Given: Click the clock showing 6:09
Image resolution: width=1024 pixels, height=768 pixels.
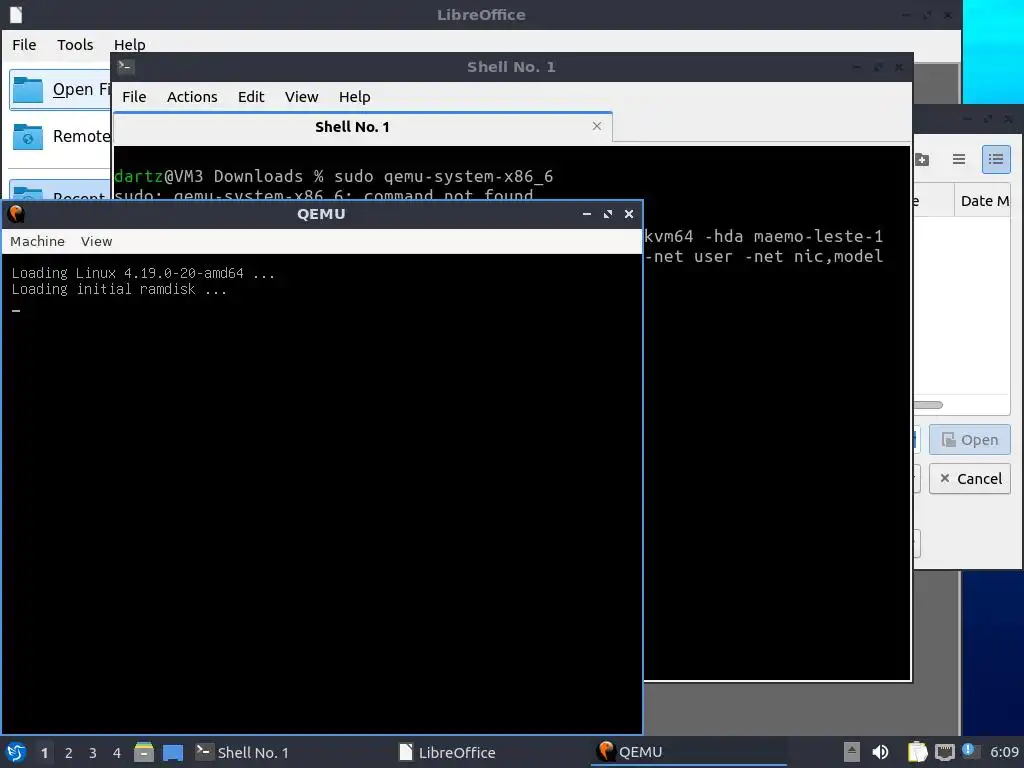Looking at the screenshot, I should point(1004,752).
